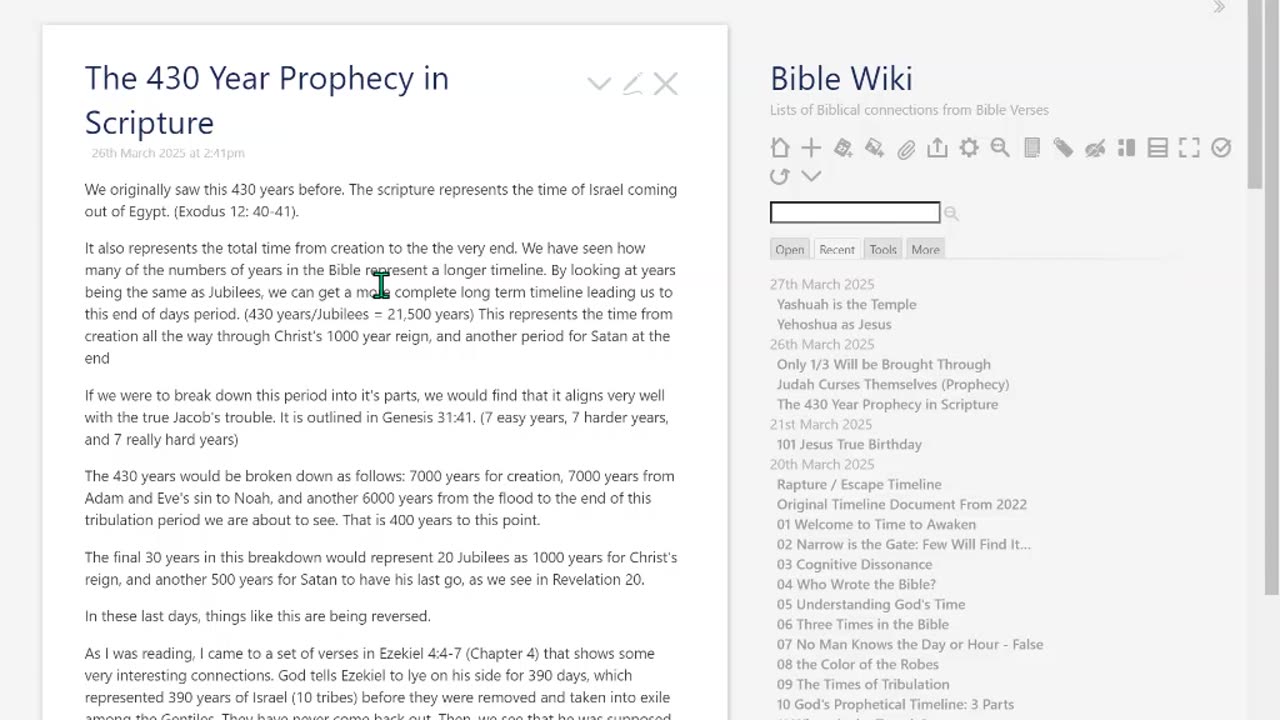Image resolution: width=1280 pixels, height=720 pixels.
Task: Refresh the wiki page
Action: 780,176
